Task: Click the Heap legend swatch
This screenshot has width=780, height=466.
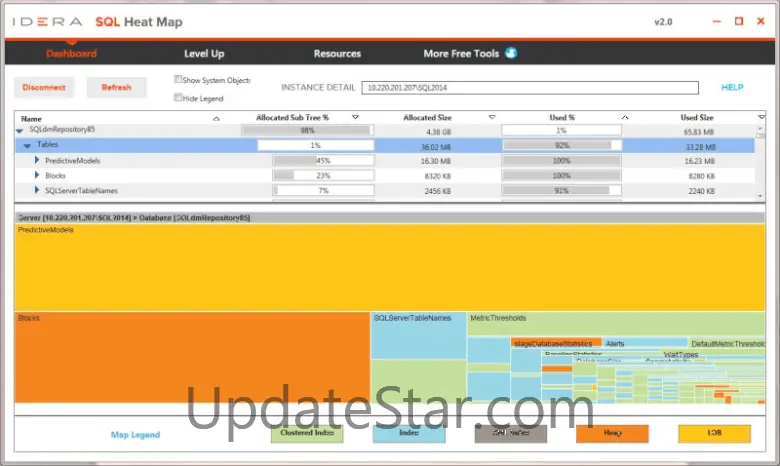Action: click(x=612, y=434)
